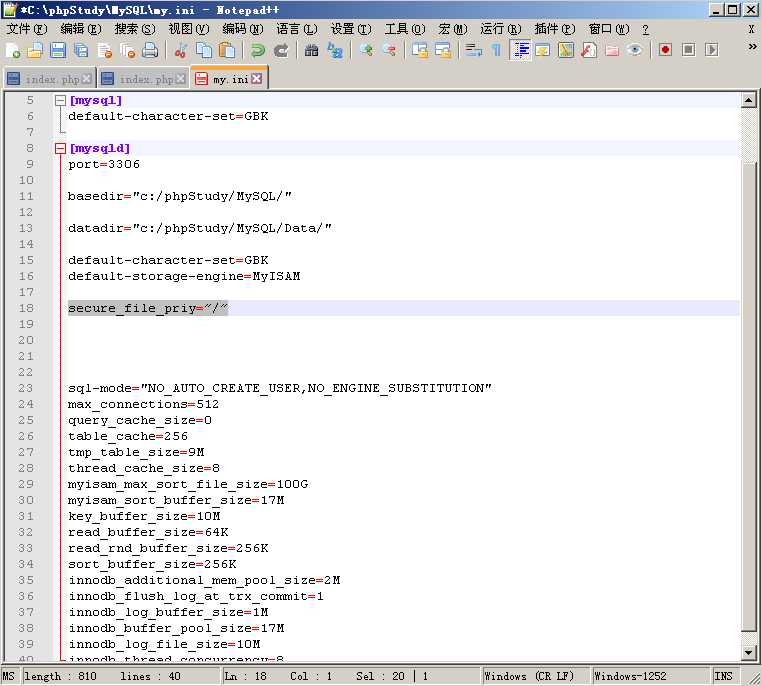Save the current file with floppy icon
The image size is (762, 686).
58,51
